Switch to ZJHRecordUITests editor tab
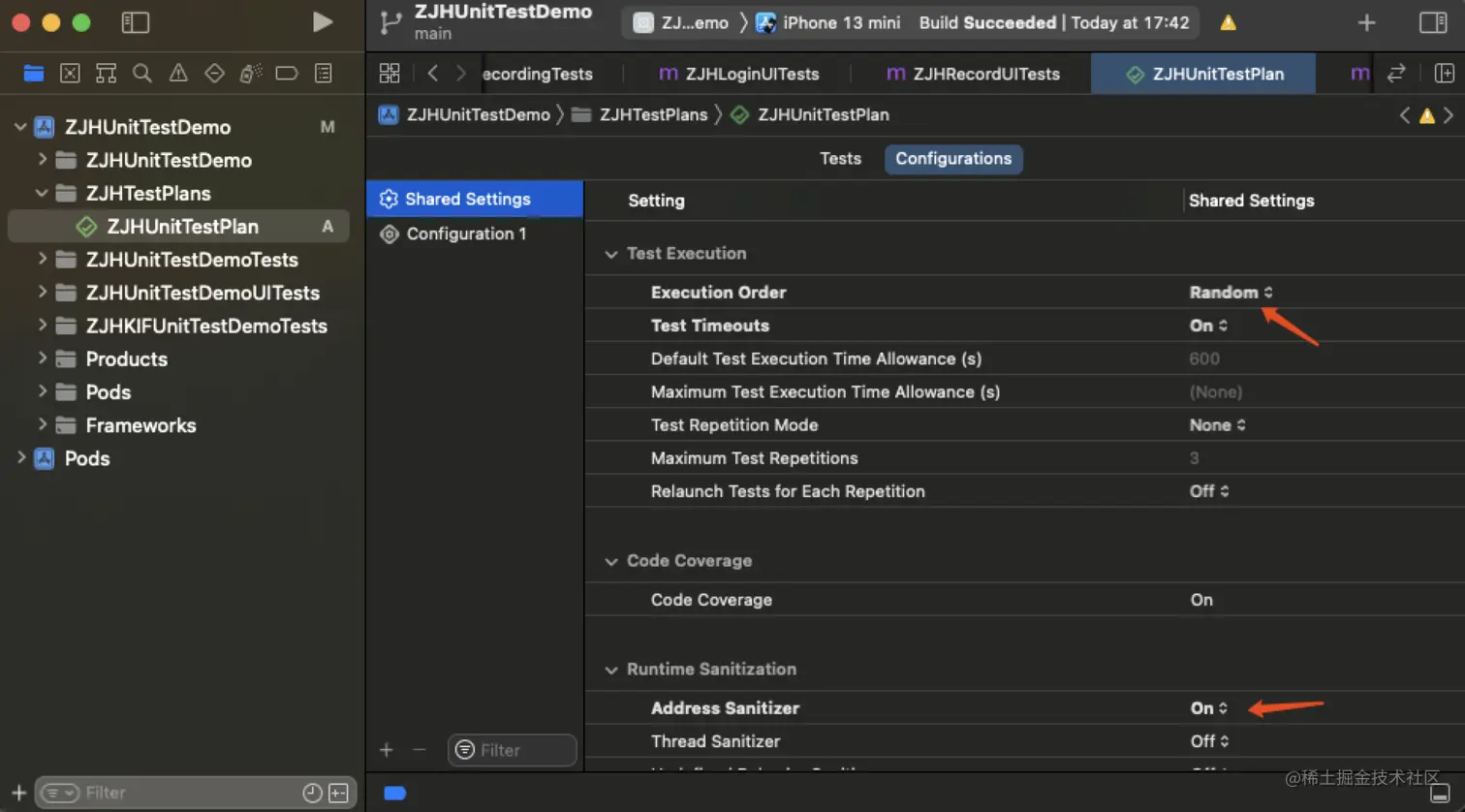 (x=973, y=74)
